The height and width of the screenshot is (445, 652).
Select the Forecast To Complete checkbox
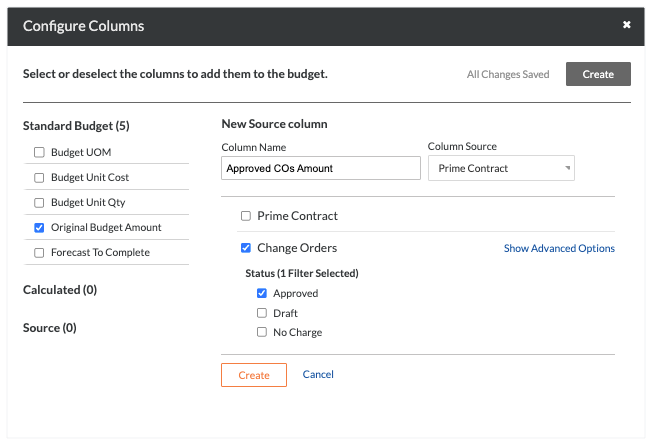coord(40,252)
